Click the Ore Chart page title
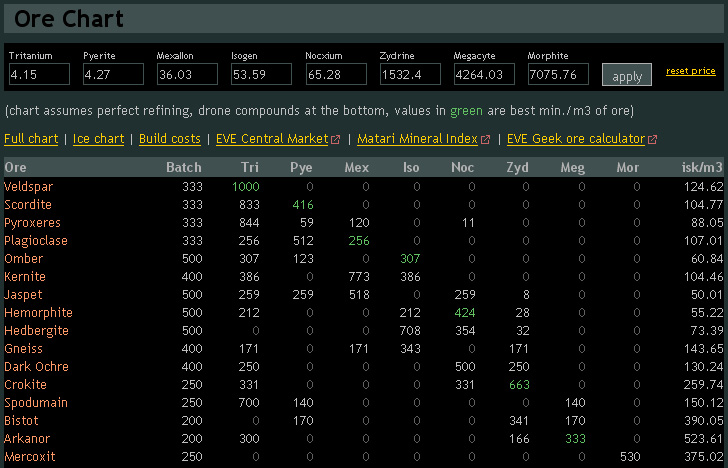The height and width of the screenshot is (468, 728). coord(69,19)
